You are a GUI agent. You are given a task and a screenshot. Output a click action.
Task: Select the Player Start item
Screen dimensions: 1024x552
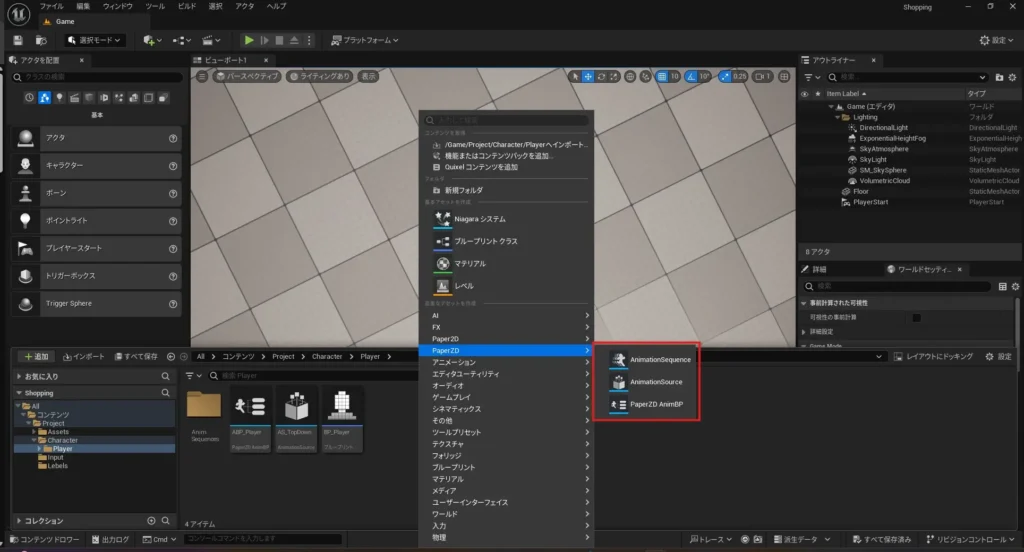point(97,248)
